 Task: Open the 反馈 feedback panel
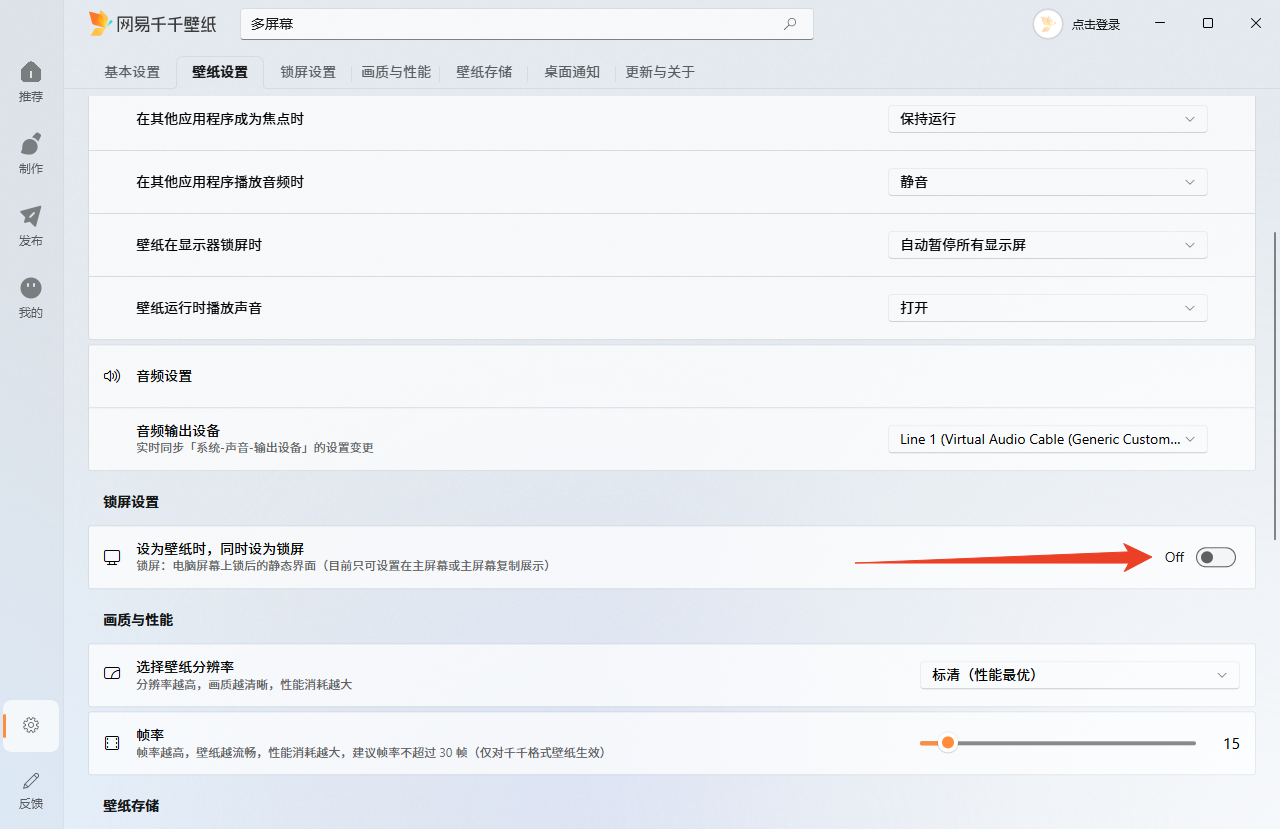(30, 790)
